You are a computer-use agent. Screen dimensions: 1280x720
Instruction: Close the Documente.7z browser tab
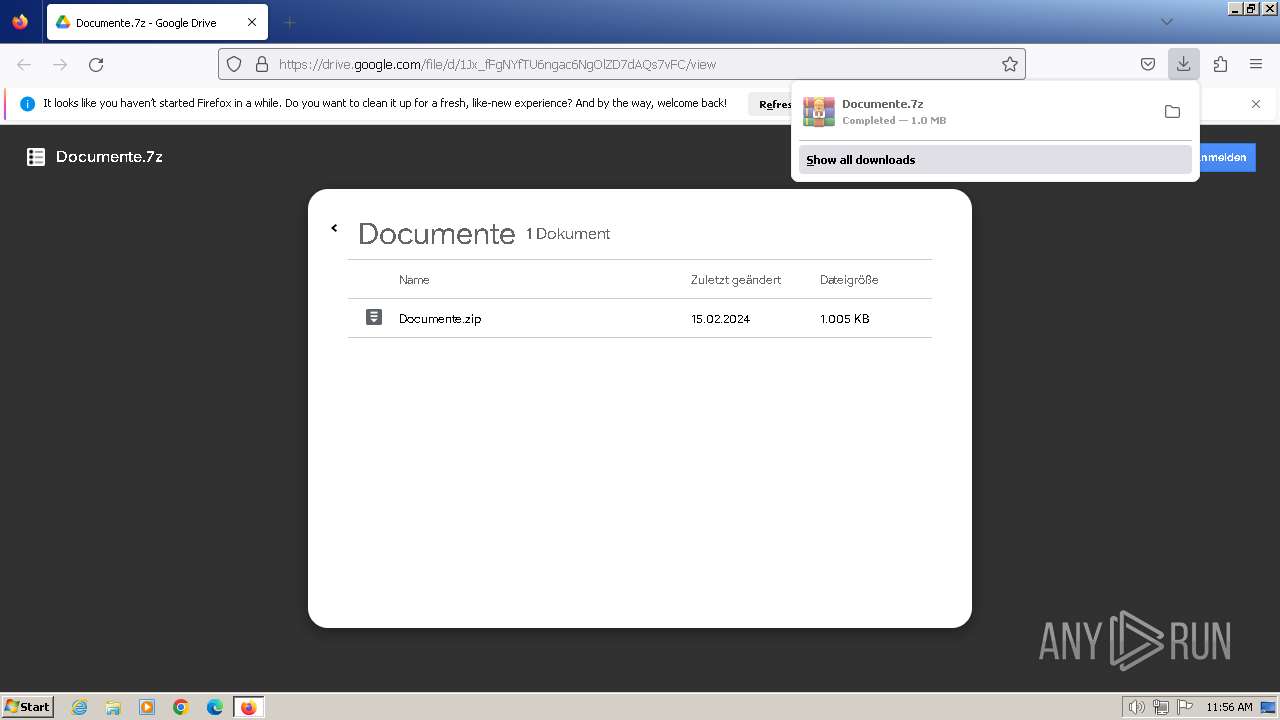point(252,22)
